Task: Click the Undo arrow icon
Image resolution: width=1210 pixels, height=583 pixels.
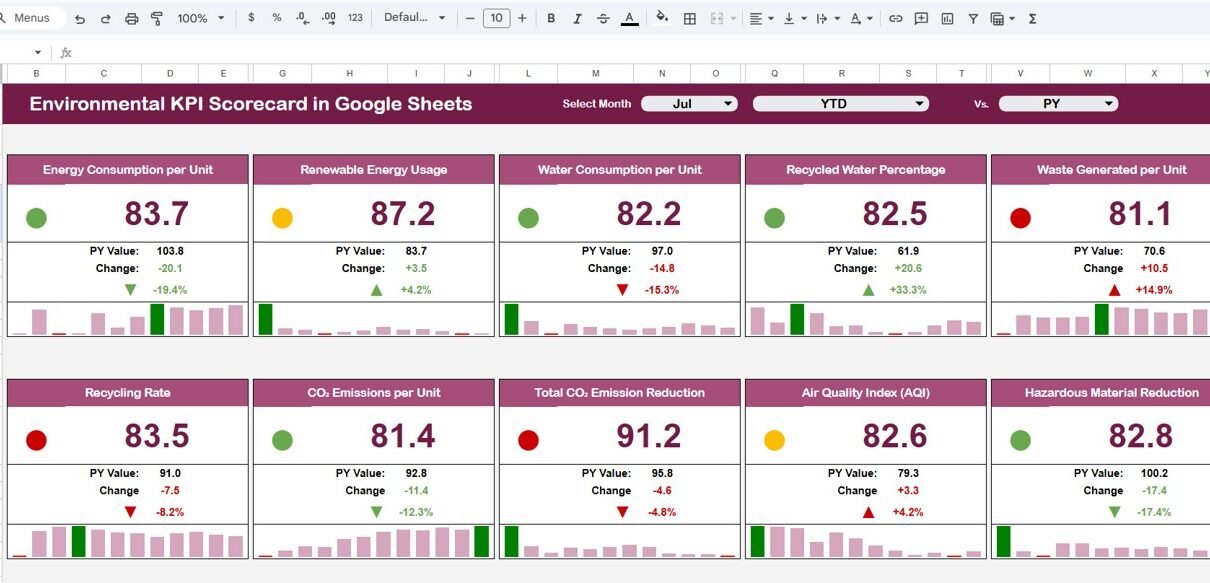Action: (80, 19)
